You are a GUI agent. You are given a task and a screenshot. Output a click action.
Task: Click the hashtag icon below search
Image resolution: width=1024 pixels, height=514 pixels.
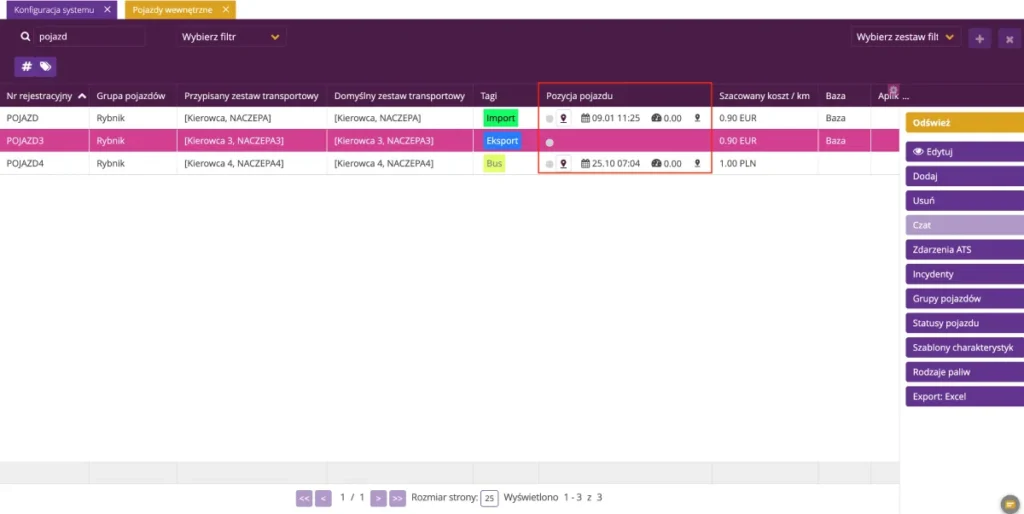click(x=26, y=67)
